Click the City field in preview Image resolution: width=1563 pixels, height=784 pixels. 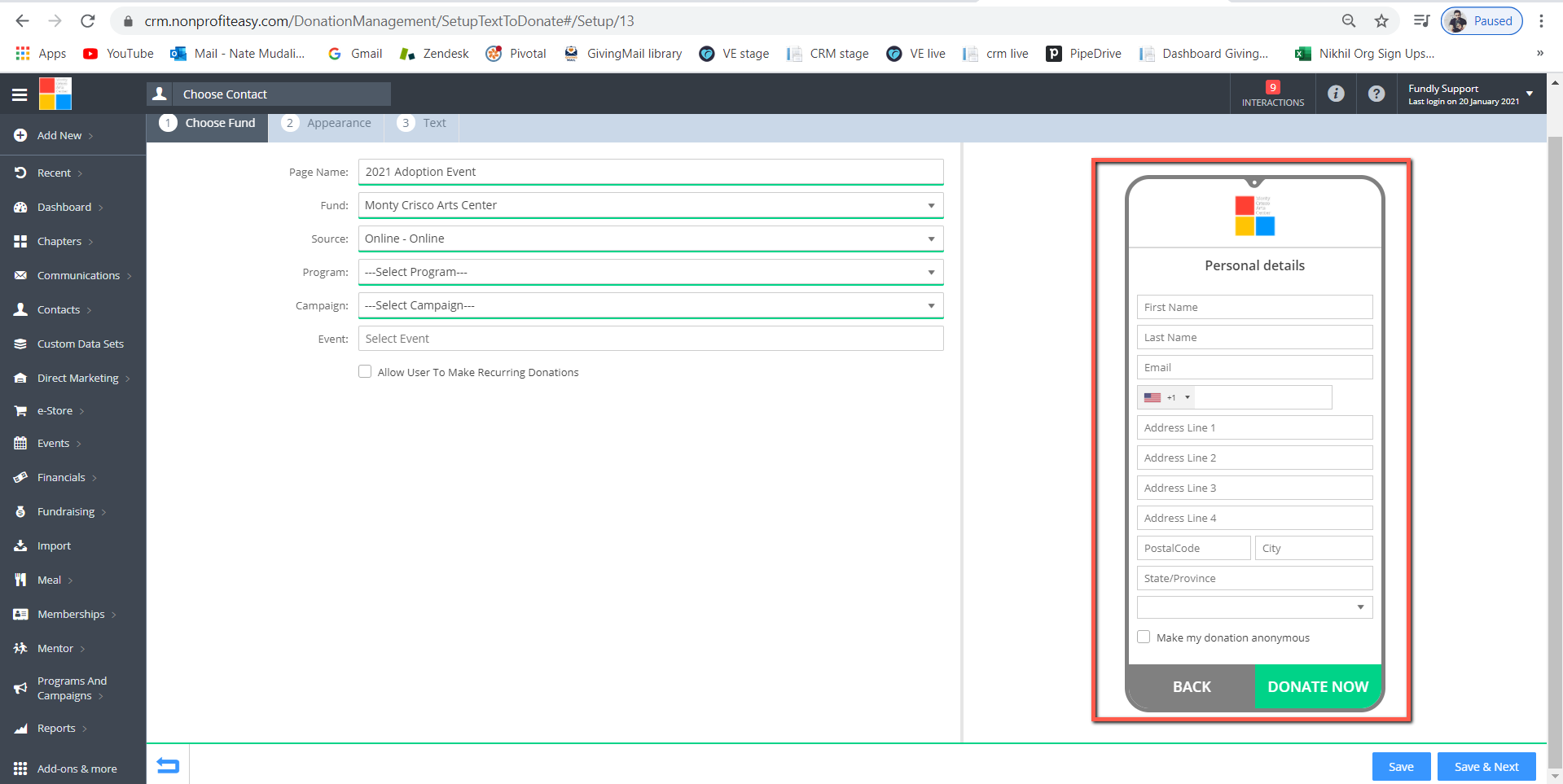tap(1314, 548)
